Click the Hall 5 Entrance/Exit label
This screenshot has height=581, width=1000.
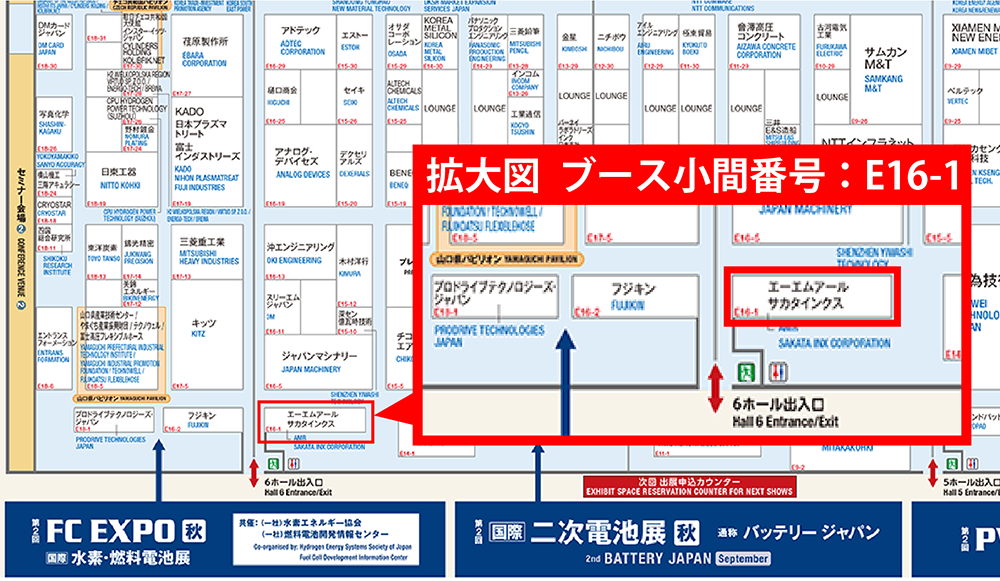click(x=971, y=487)
